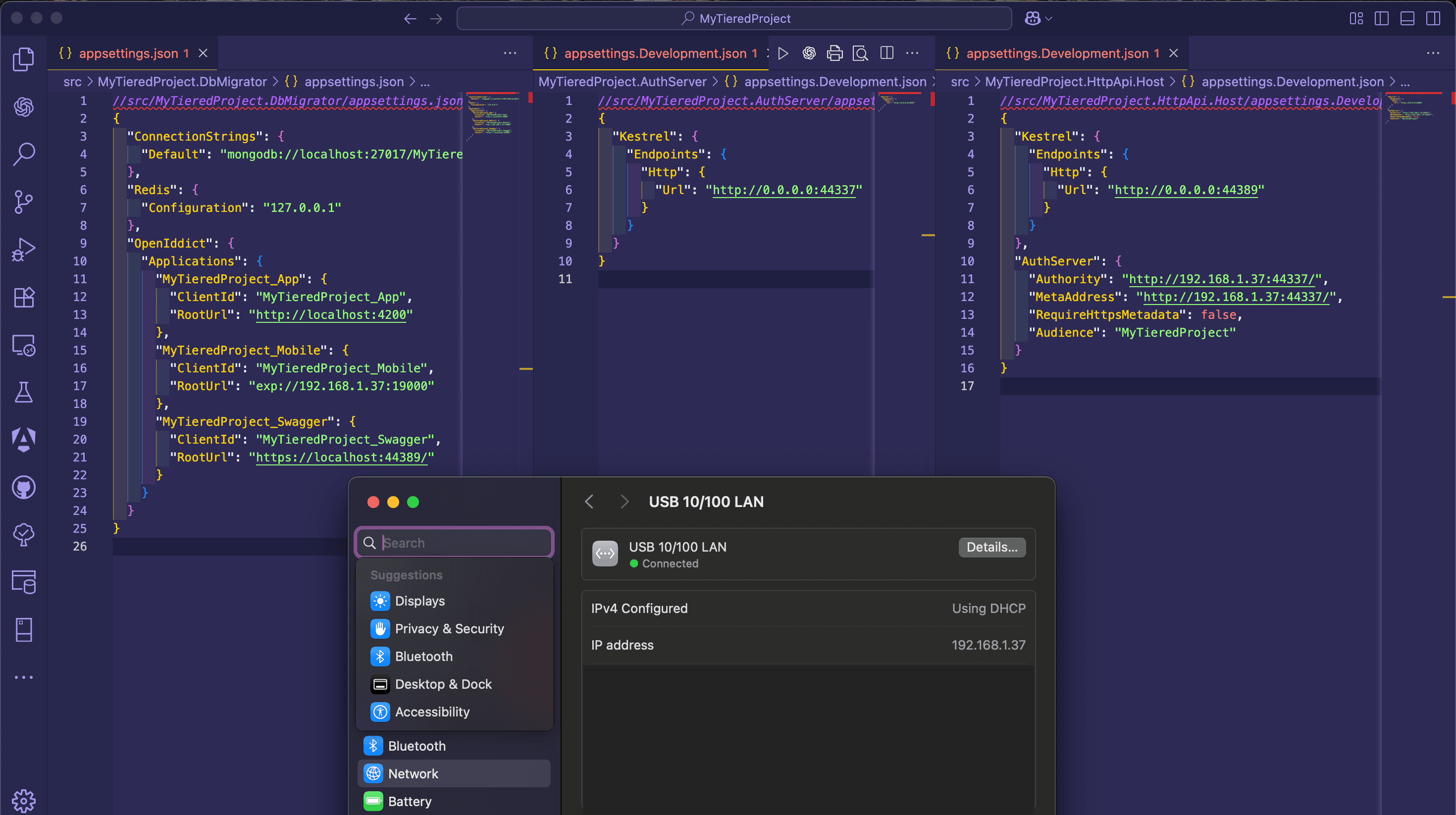Follow the http://localhost:4200 RootUrl link
The height and width of the screenshot is (815, 1456).
pyautogui.click(x=331, y=315)
